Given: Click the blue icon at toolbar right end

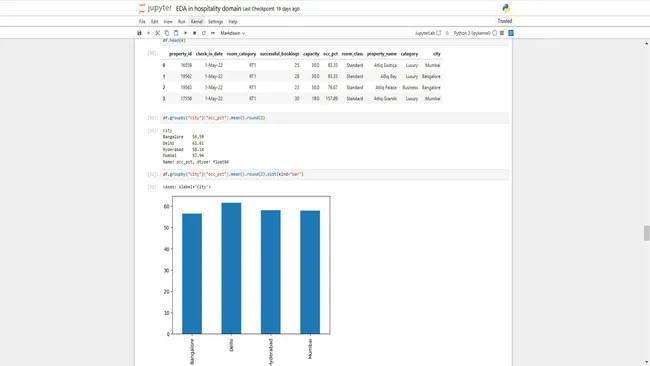Looking at the screenshot, I should pos(511,33).
